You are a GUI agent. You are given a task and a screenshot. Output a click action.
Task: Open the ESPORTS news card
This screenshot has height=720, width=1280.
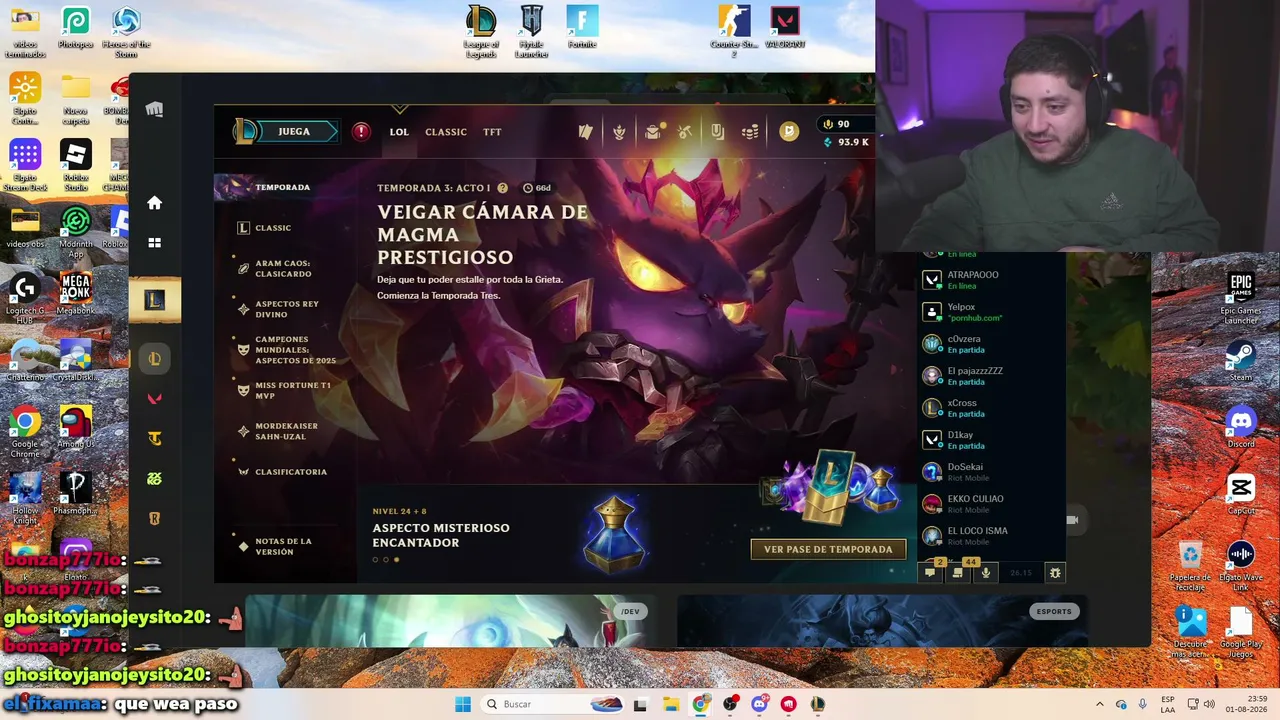click(883, 621)
